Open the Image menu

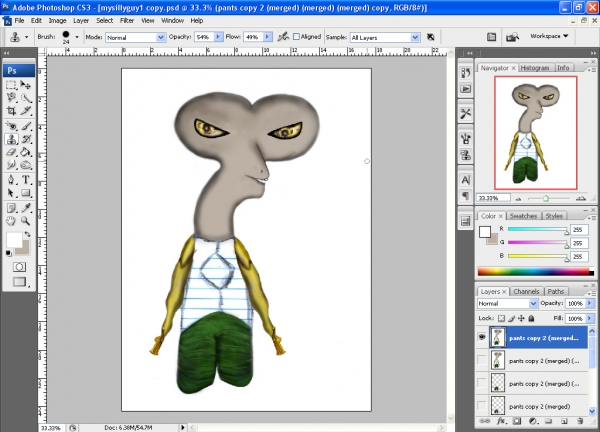coord(57,21)
